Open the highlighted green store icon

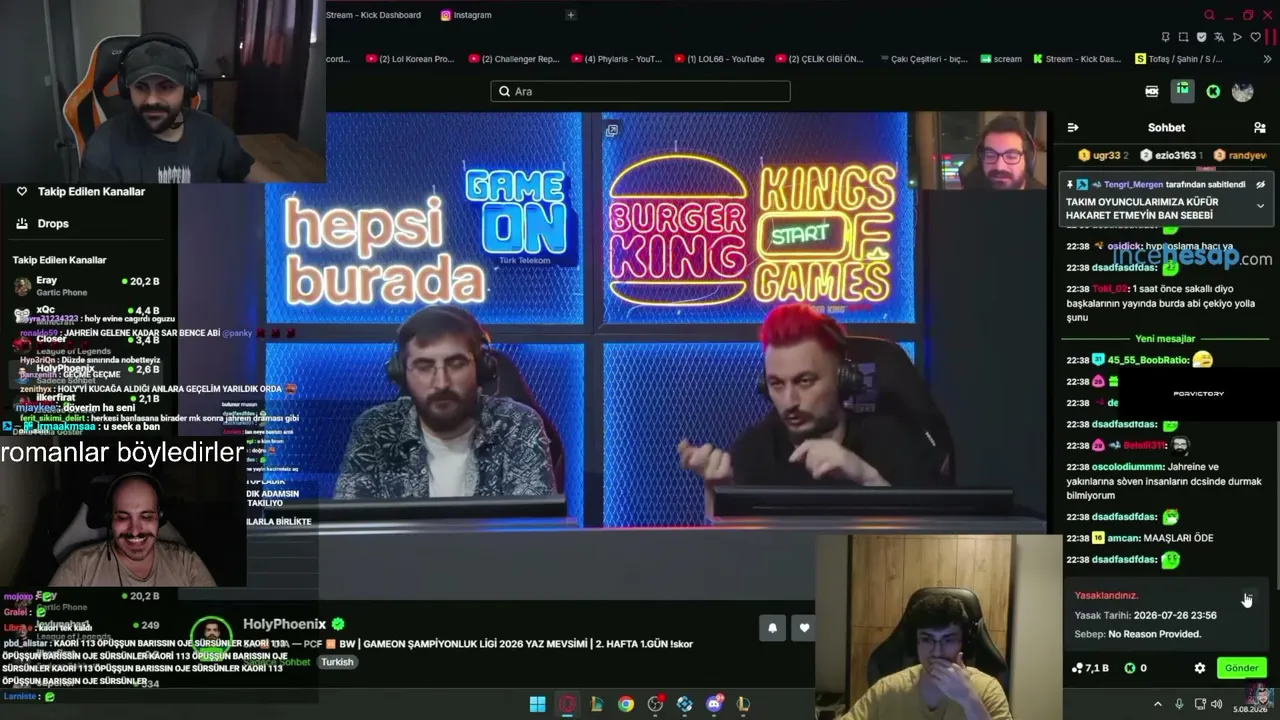1183,91
